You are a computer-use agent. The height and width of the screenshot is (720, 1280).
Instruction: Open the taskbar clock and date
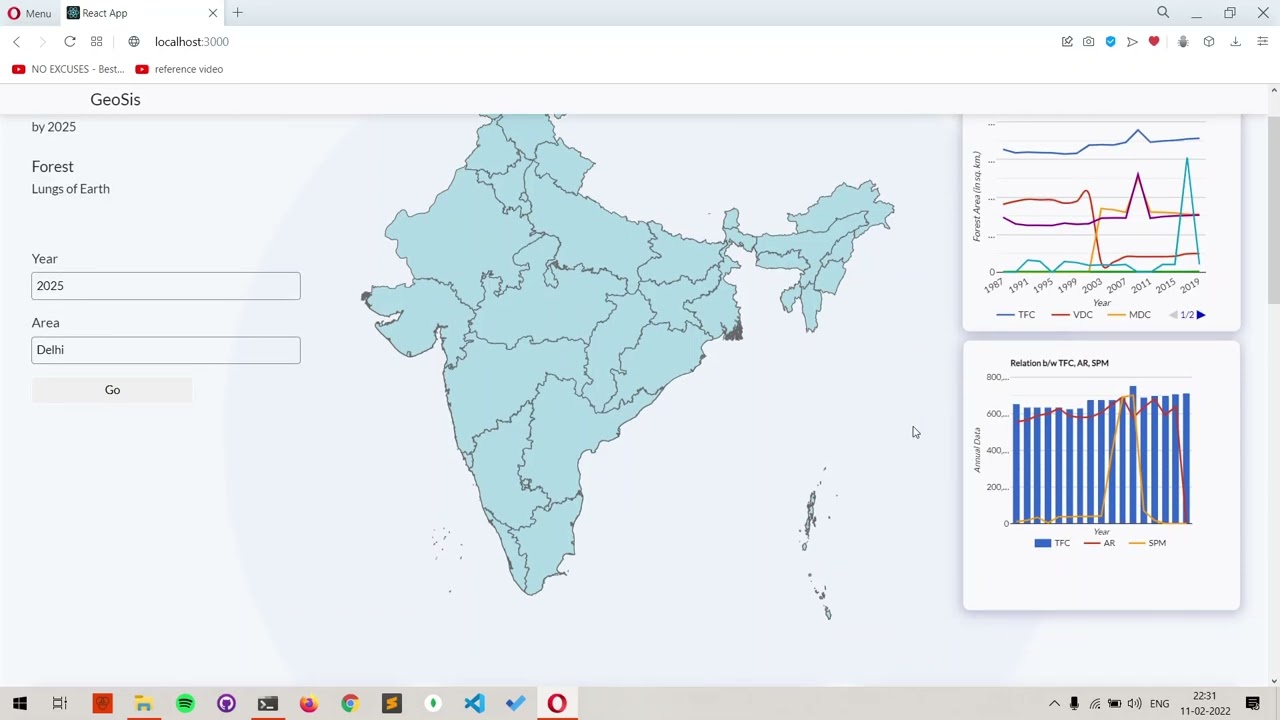click(x=1204, y=704)
